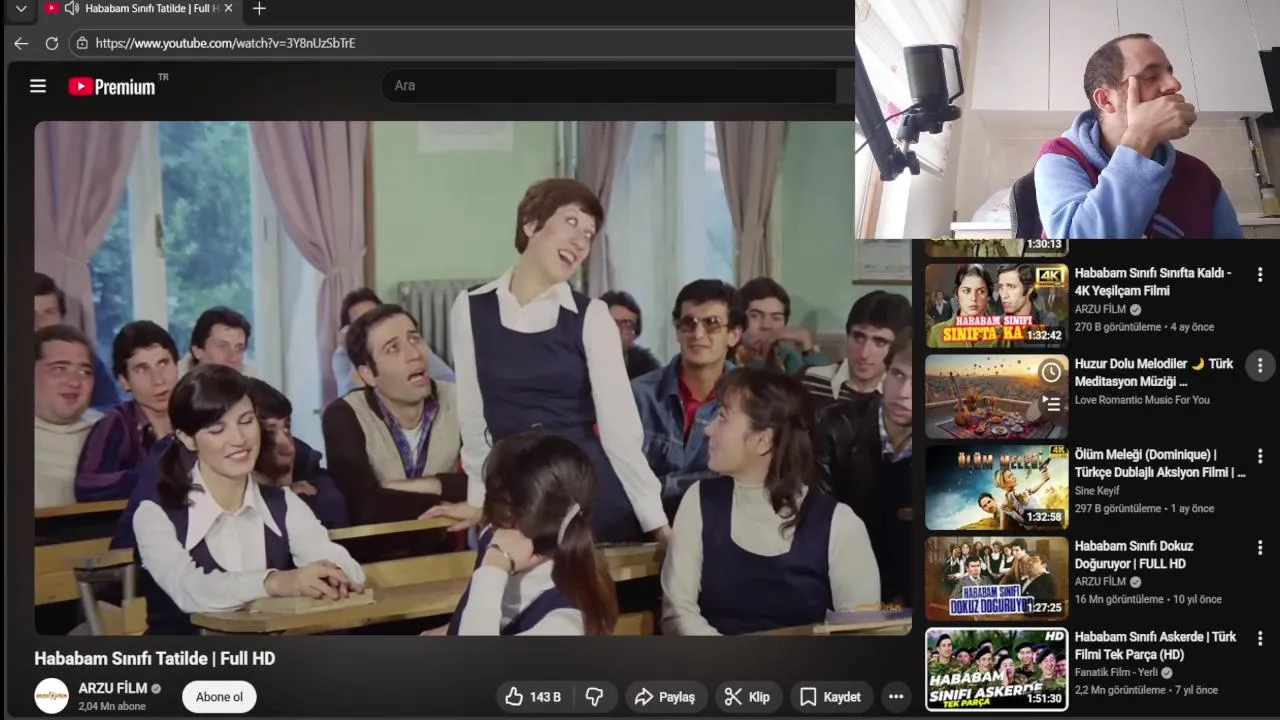This screenshot has width=1280, height=720.
Task: Open Love Romantic Music For You channel
Action: (x=1142, y=400)
